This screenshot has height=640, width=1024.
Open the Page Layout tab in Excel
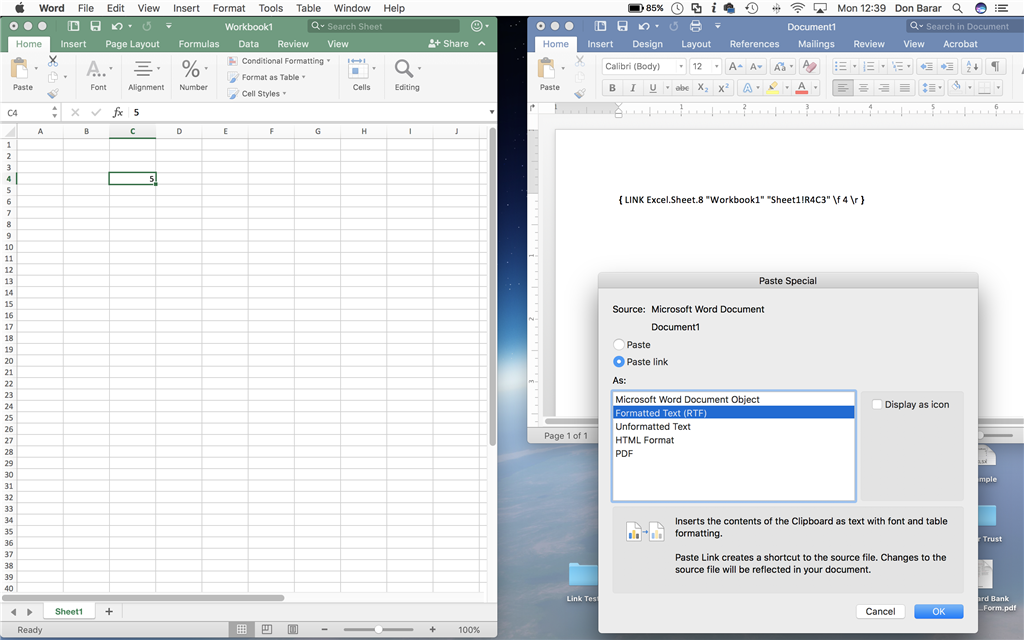[x=132, y=44]
